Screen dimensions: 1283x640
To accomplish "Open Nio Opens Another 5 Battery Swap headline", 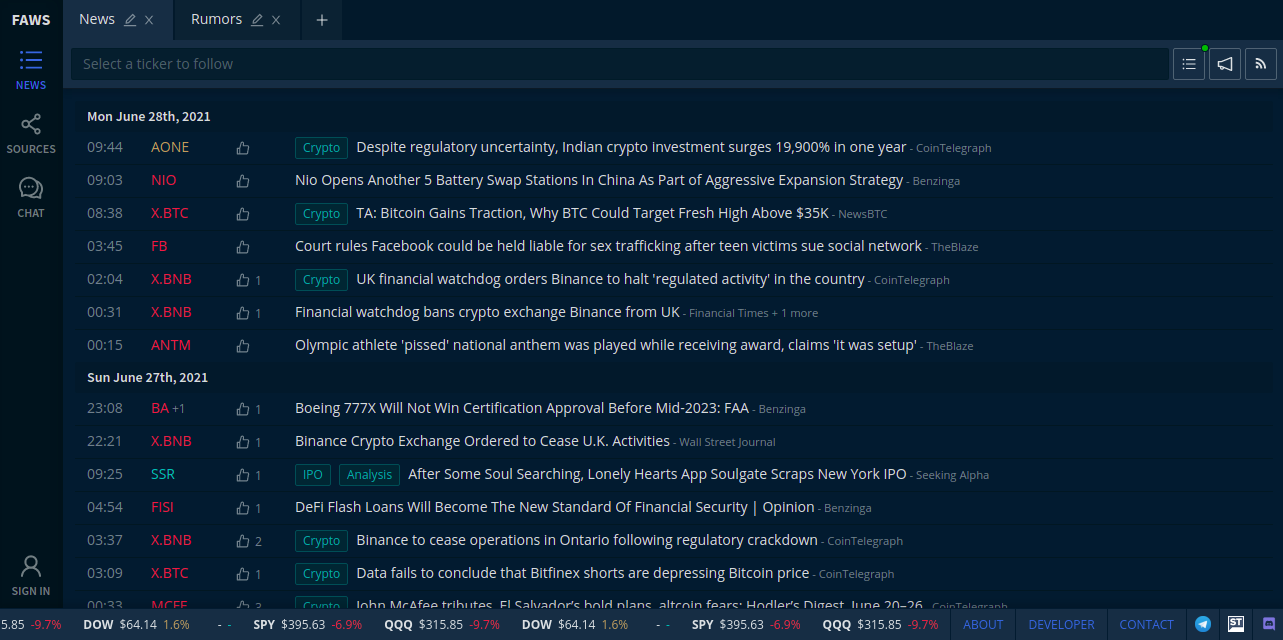I will coord(599,180).
